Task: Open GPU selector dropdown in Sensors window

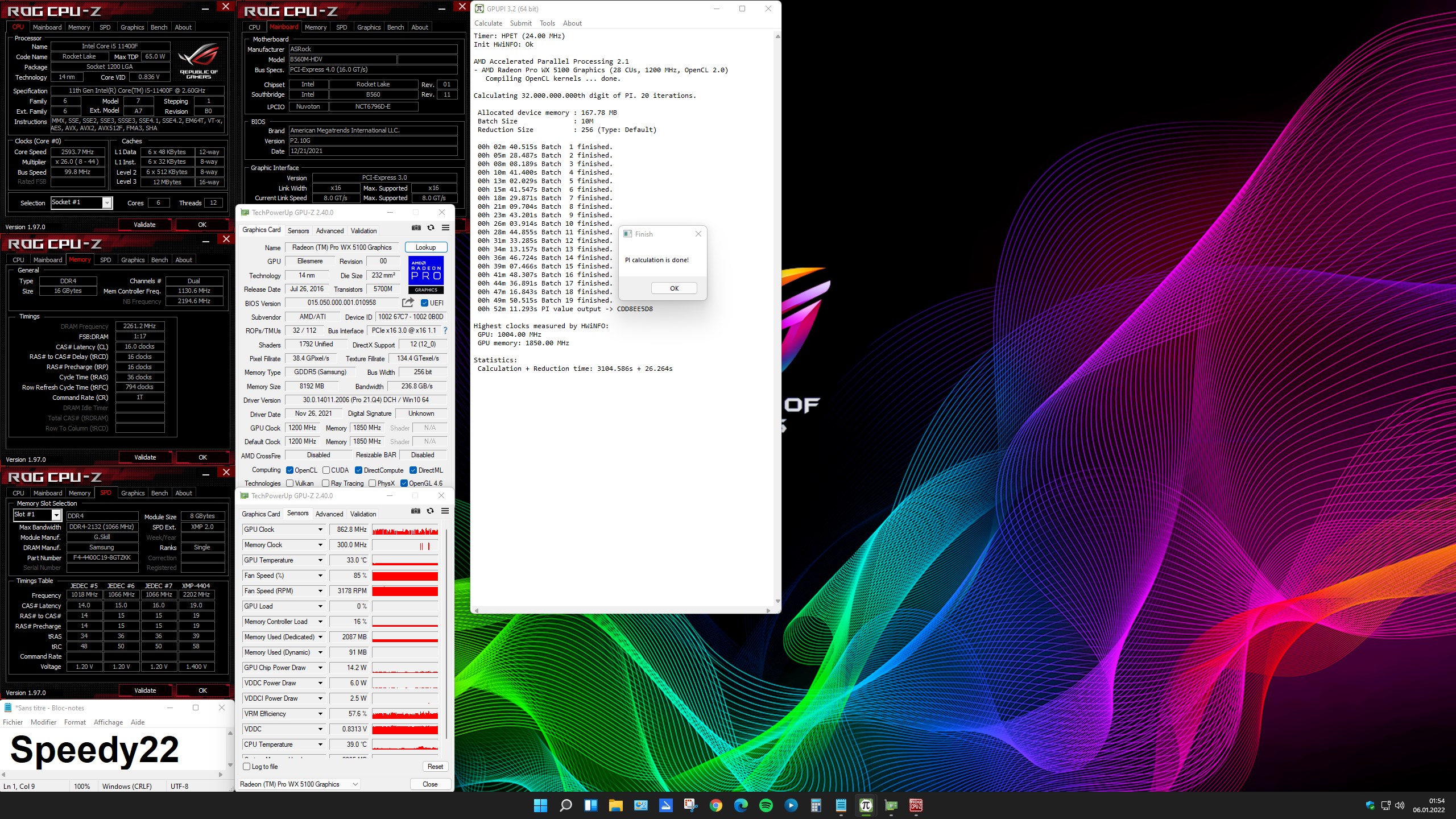Action: click(x=299, y=784)
